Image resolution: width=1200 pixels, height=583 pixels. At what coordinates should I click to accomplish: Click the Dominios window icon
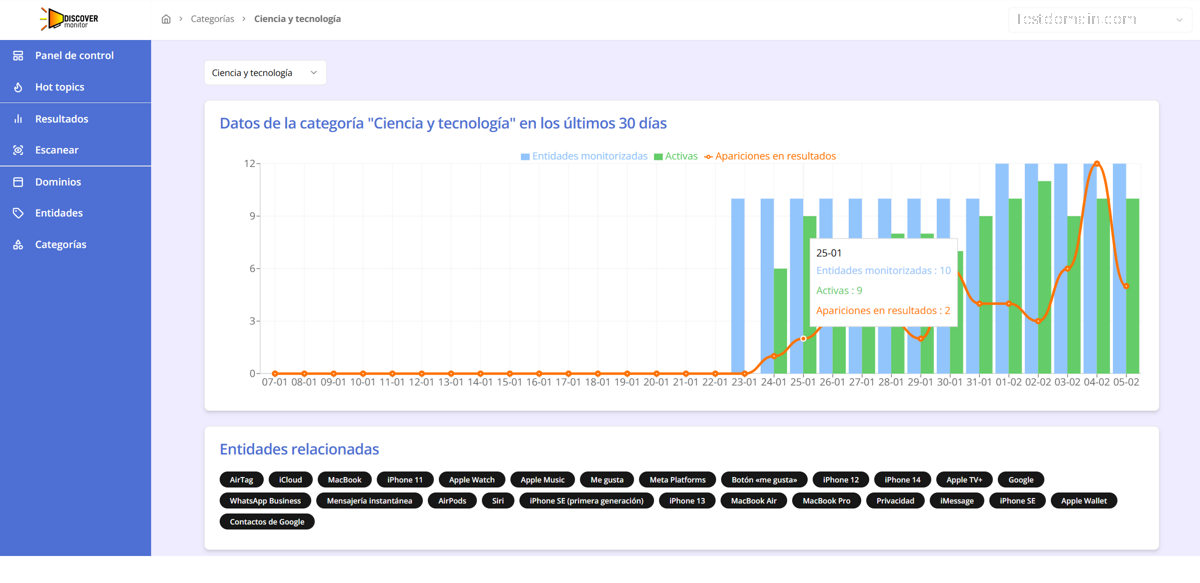[x=18, y=182]
